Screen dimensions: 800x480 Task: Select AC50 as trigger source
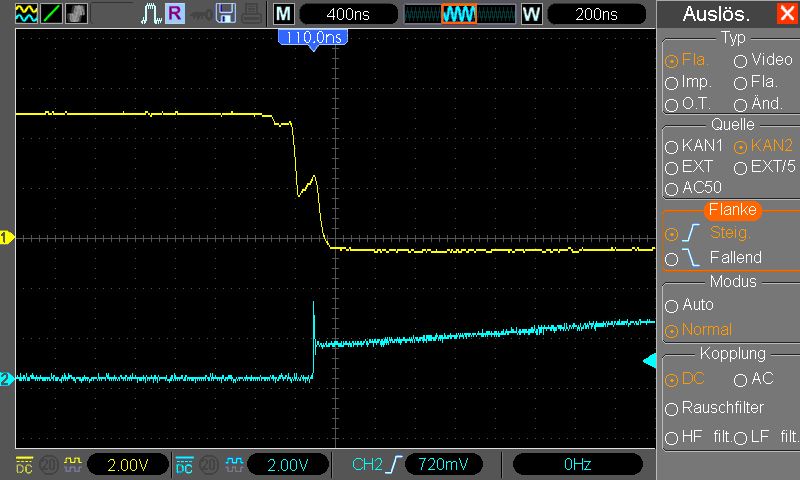click(693, 188)
